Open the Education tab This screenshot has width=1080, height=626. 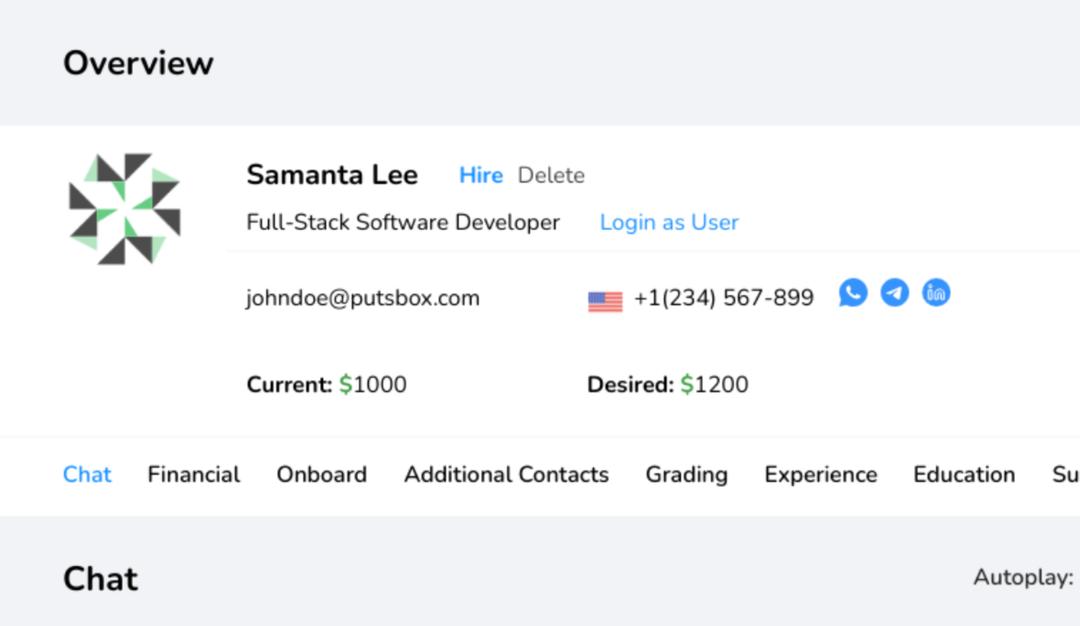[963, 475]
